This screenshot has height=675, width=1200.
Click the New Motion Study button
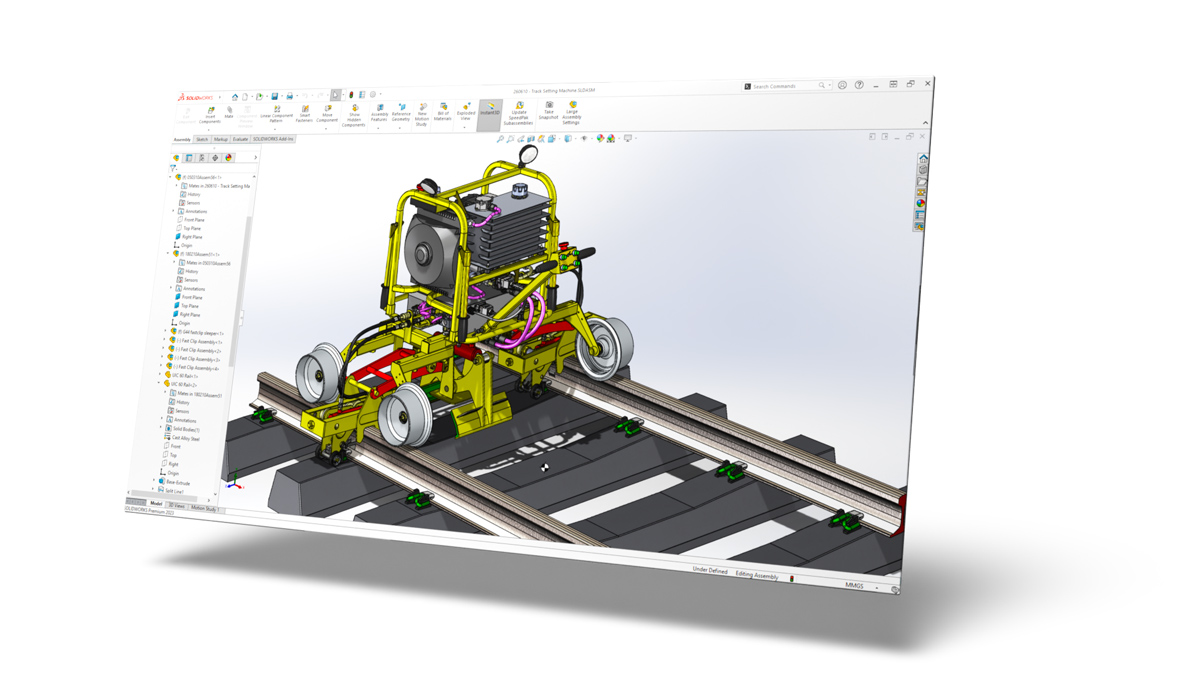pyautogui.click(x=422, y=113)
